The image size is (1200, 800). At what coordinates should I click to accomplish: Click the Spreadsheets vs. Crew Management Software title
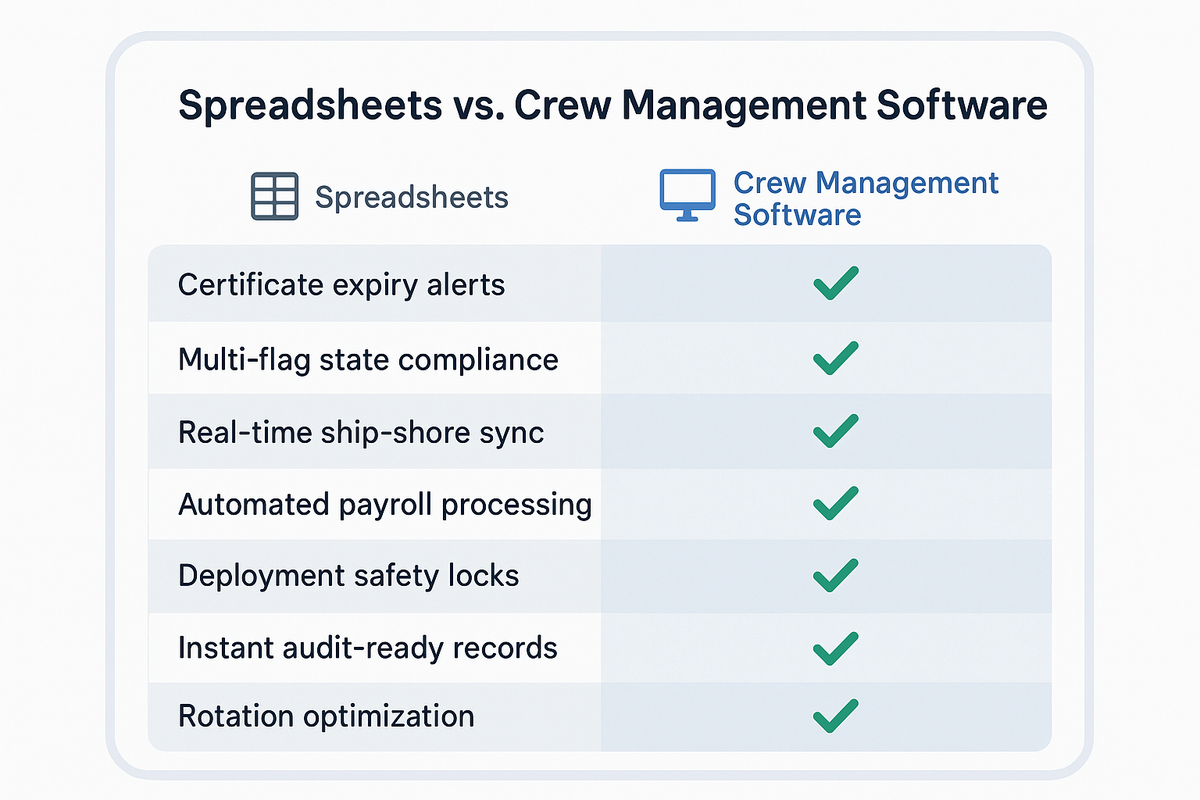613,104
